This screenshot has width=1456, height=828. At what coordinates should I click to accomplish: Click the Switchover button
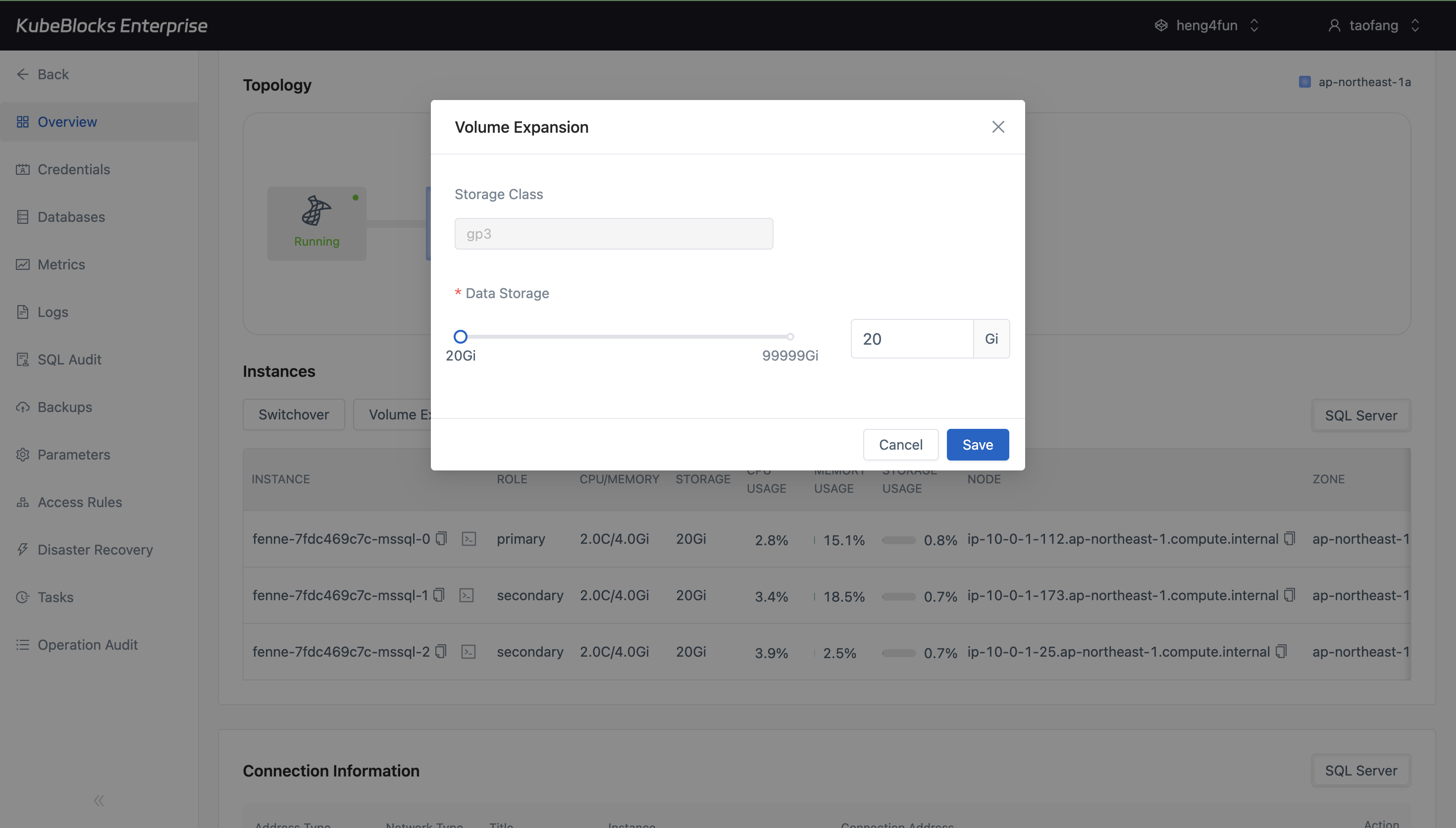coord(293,414)
